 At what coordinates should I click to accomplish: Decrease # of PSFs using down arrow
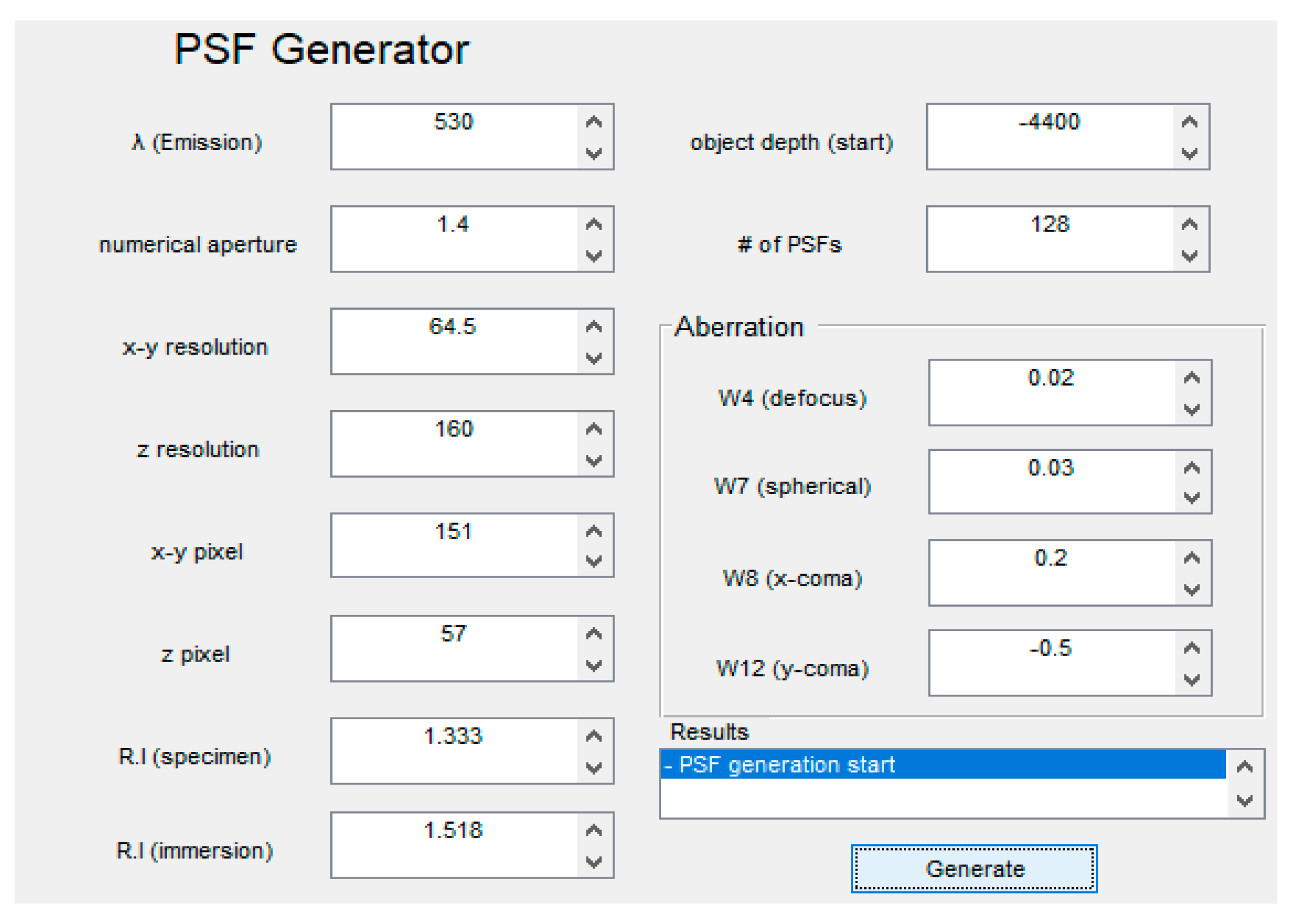(1189, 256)
